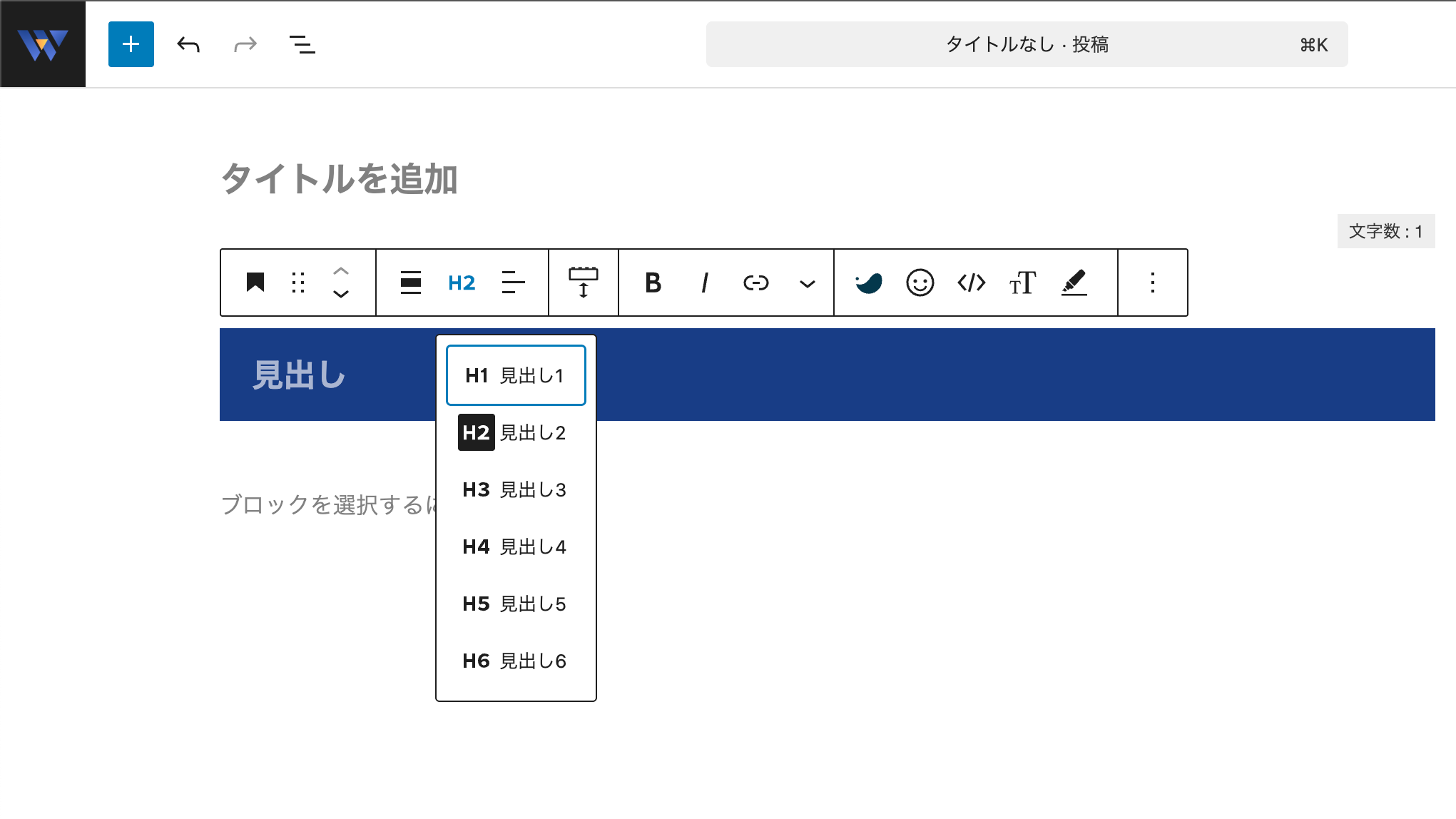1456x819 pixels.
Task: Open the typography (TT) tool
Action: 1023,283
